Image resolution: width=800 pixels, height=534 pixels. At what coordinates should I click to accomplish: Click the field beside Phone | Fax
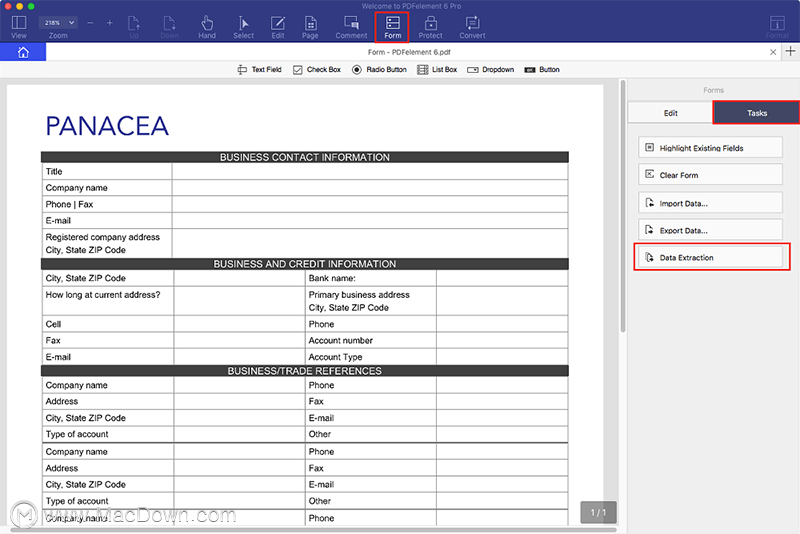370,204
